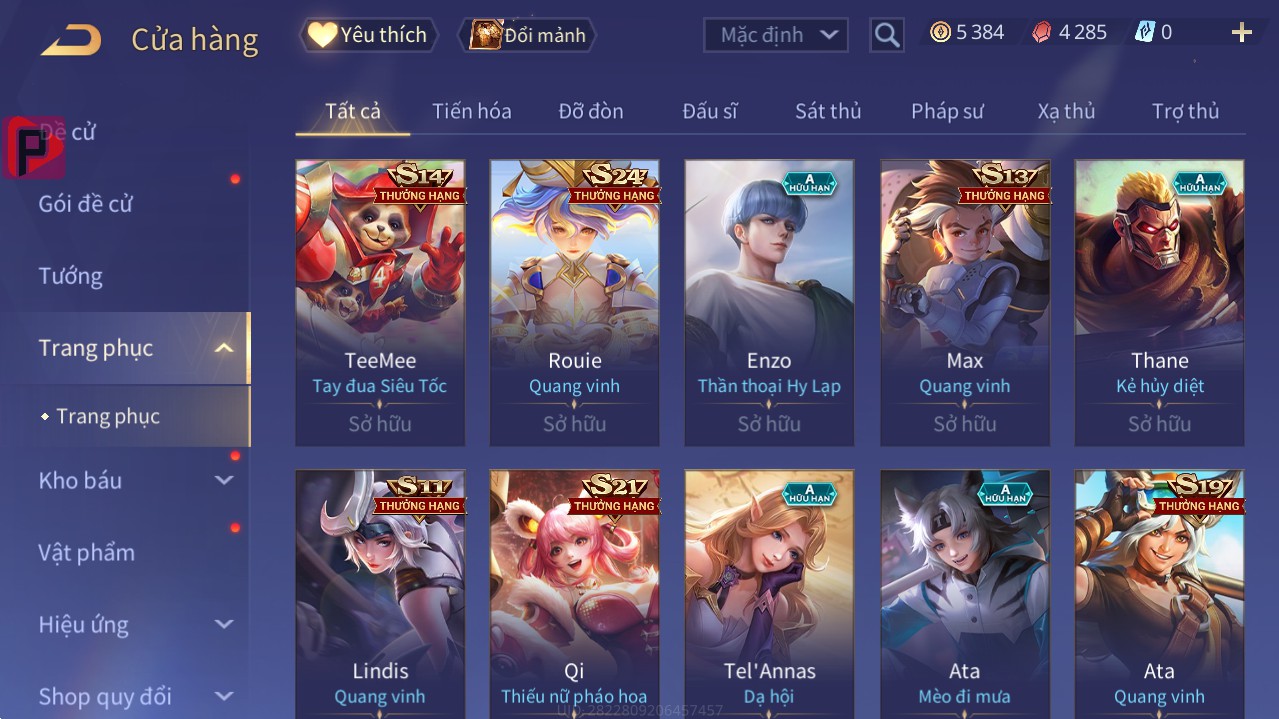Open Gói đề cử in sidebar
The width and height of the screenshot is (1279, 719).
(x=86, y=204)
